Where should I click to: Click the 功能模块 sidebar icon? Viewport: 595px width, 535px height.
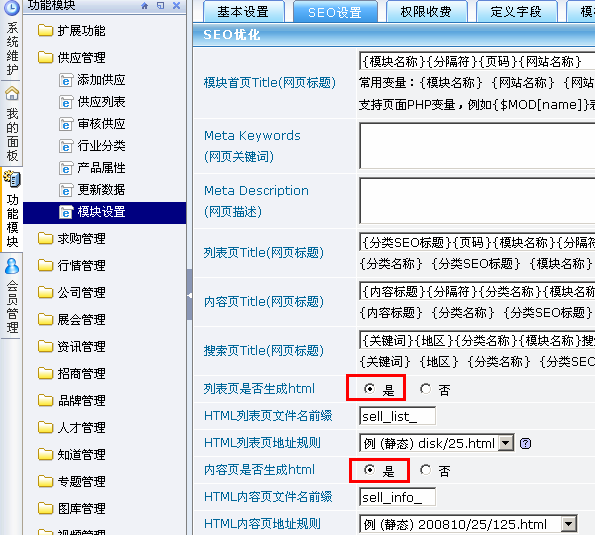pos(12,179)
